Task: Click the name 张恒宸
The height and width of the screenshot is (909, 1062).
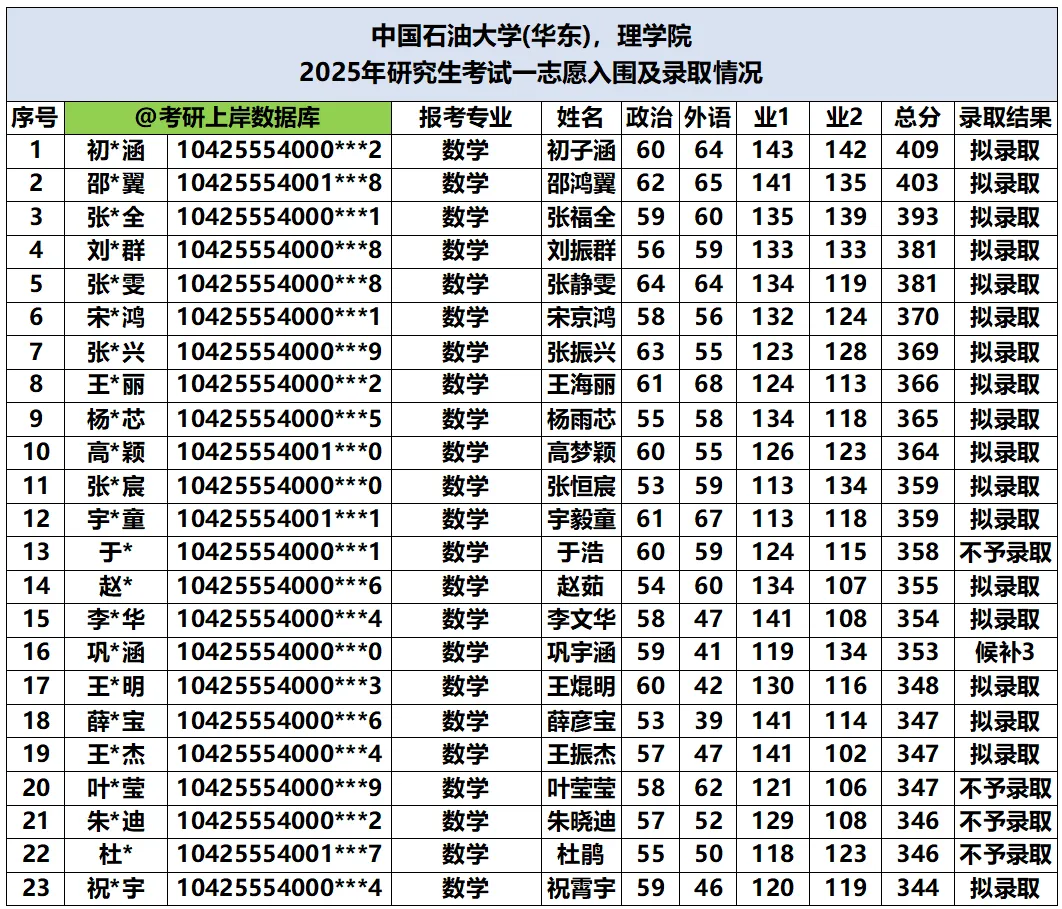Action: 581,486
